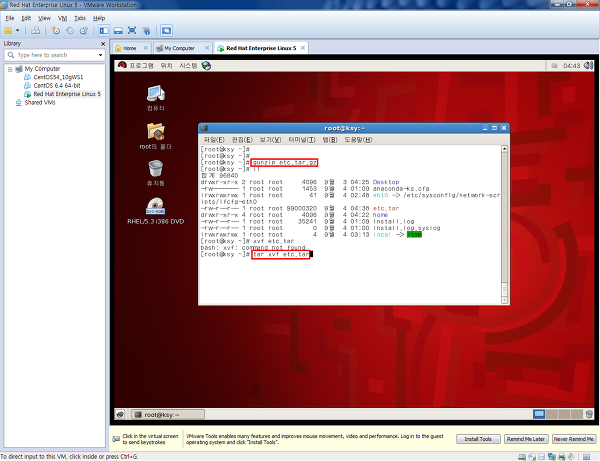The height and width of the screenshot is (461, 600).
Task: Close the Home tab
Action: point(146,48)
